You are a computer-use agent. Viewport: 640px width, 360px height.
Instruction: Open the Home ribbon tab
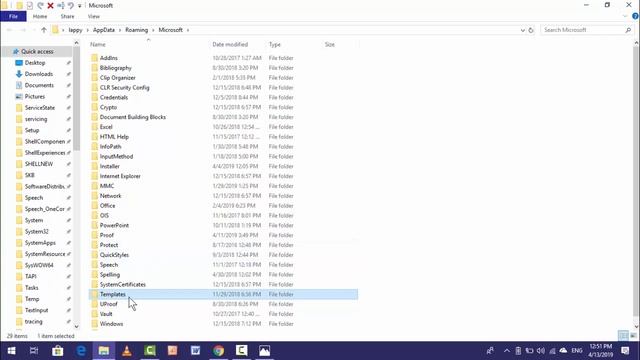coord(40,16)
